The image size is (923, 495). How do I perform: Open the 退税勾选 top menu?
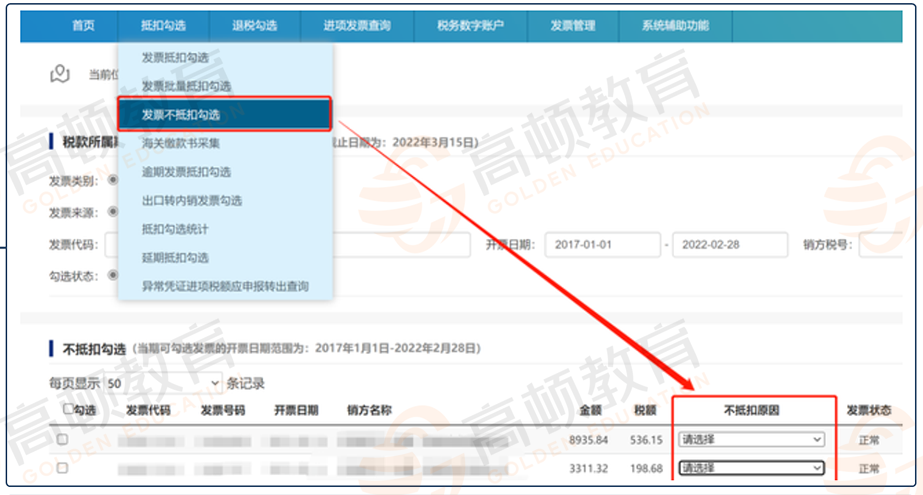[254, 26]
